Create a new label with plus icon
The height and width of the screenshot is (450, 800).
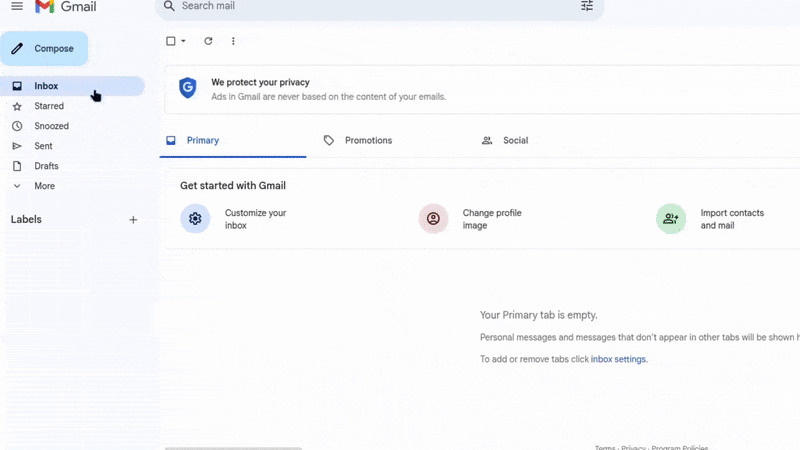click(133, 220)
